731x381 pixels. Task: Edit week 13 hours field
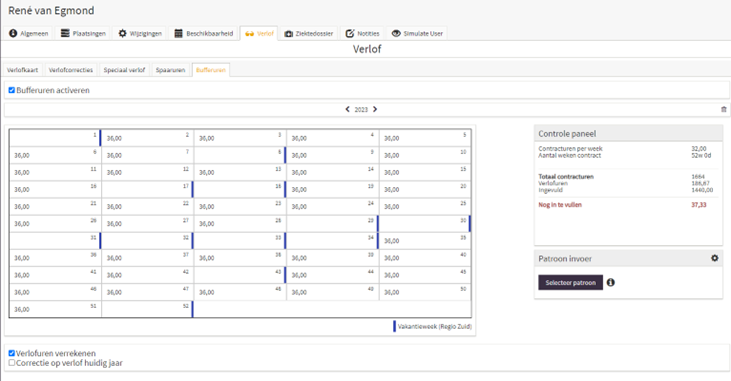[x=240, y=173]
